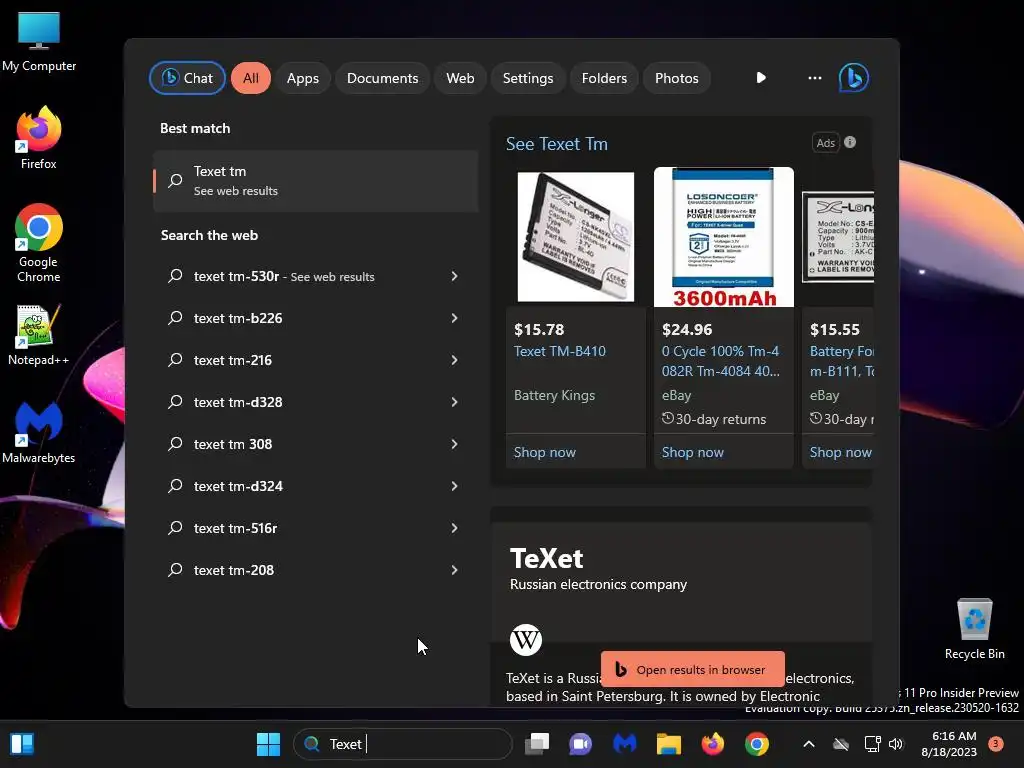The image size is (1024, 768).
Task: Expand the texet tm-d328 suggestion arrow
Action: click(455, 402)
